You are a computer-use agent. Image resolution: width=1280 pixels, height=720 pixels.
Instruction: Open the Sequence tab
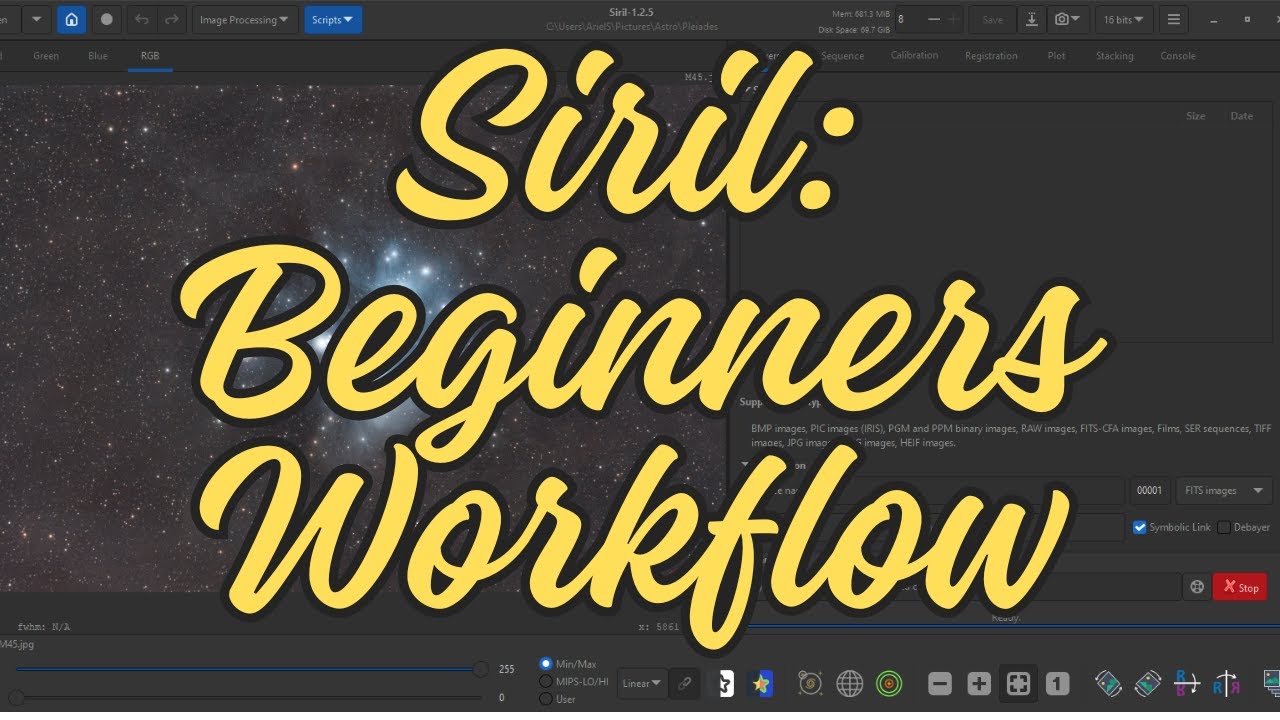[x=842, y=56]
